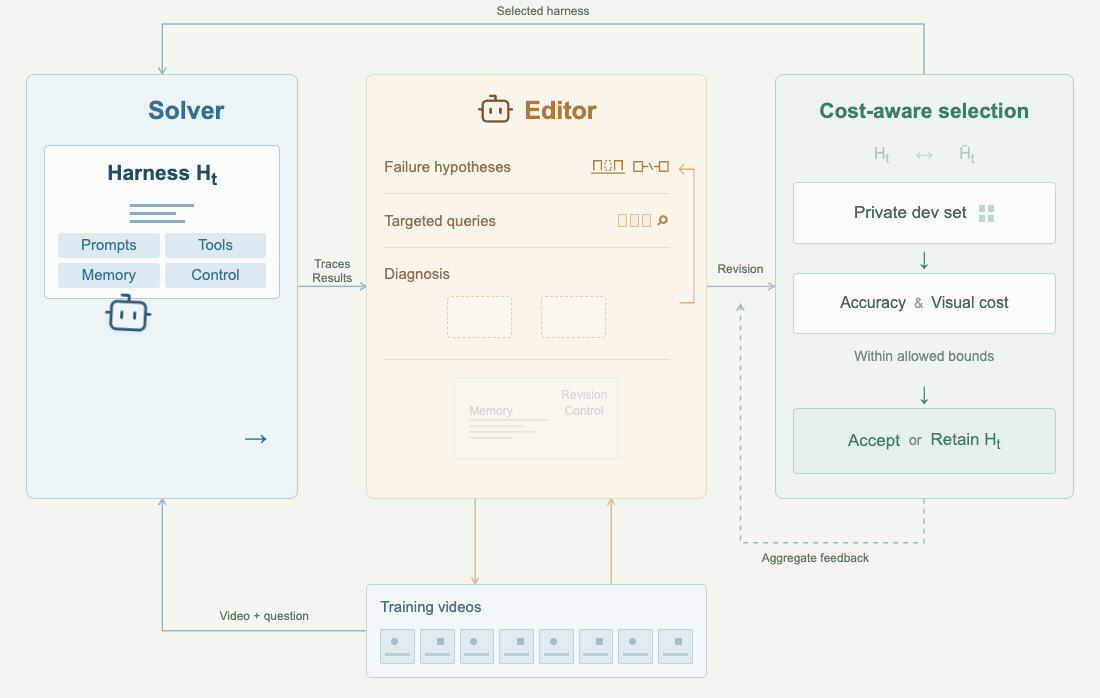The height and width of the screenshot is (698, 1100).
Task: Select the Tools chip in Harness
Action: coord(215,245)
